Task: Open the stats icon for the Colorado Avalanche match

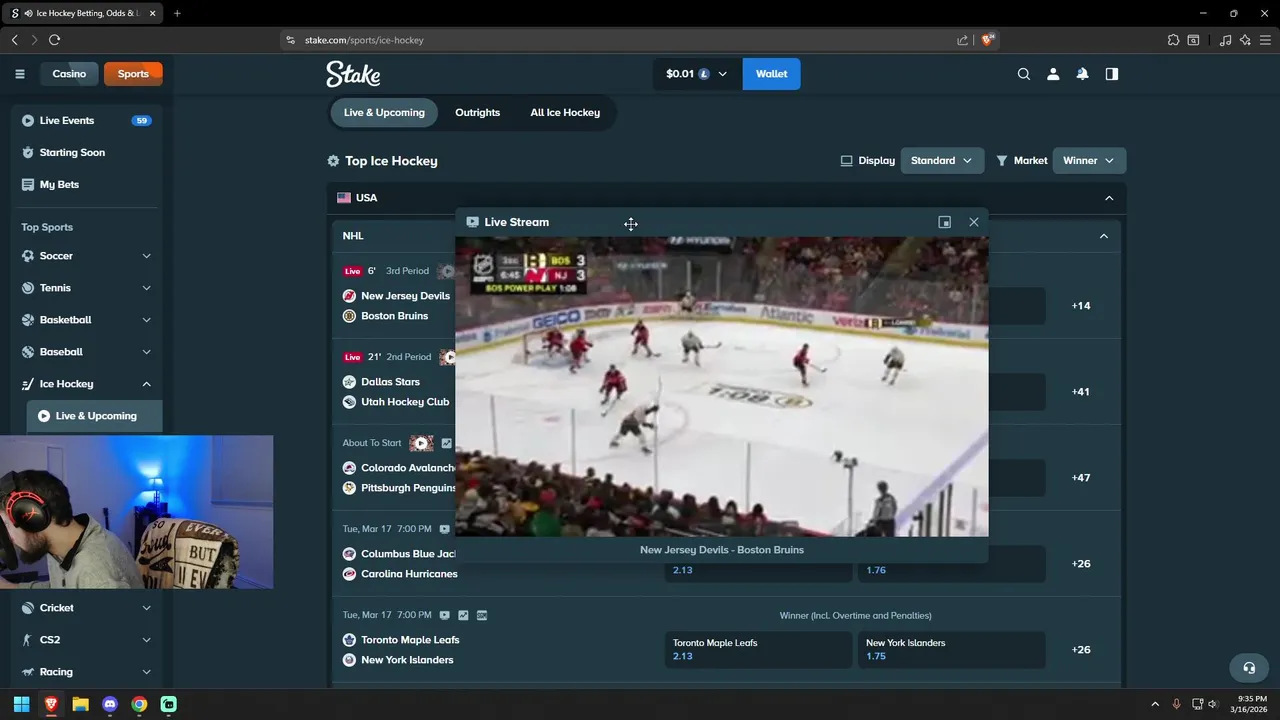Action: (x=447, y=443)
